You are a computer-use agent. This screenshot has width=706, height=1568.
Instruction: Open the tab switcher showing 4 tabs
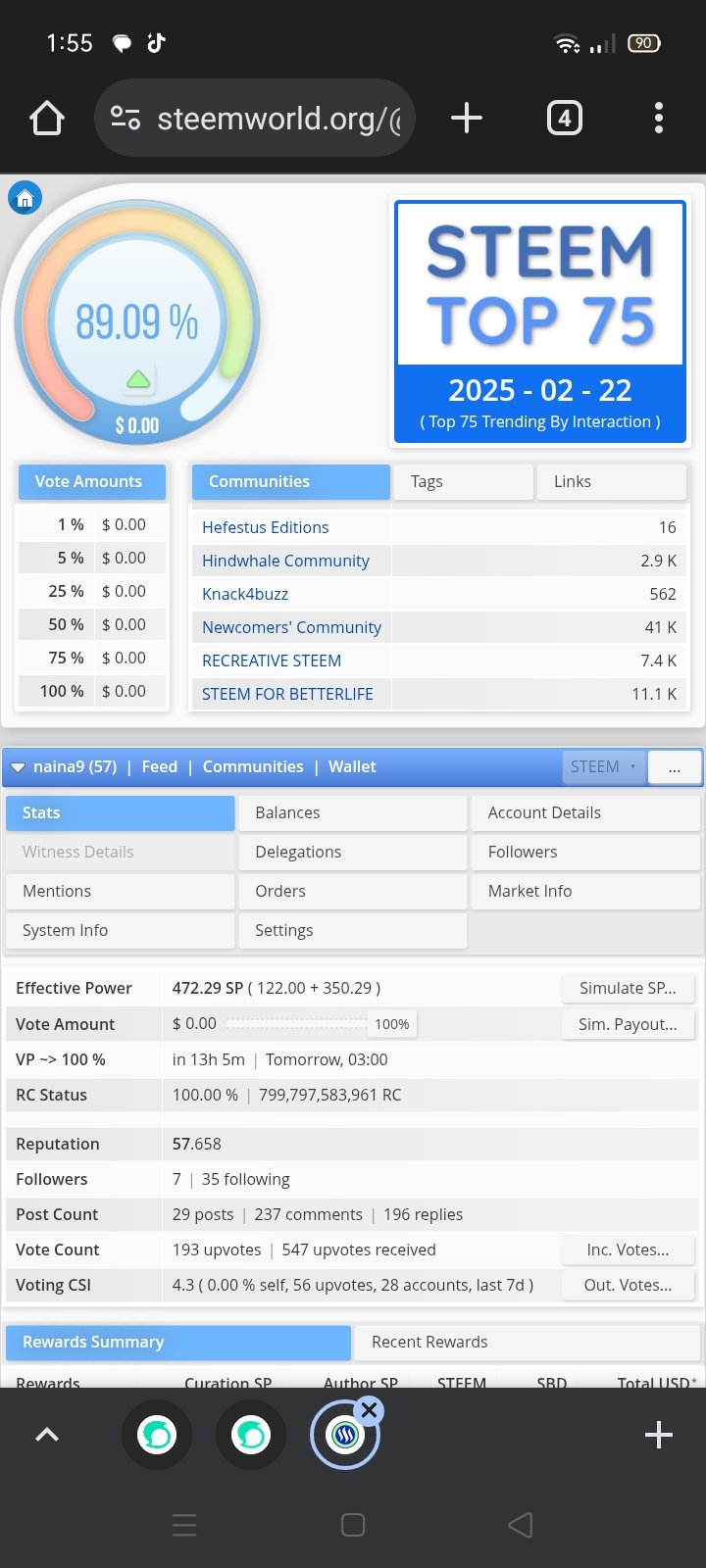564,119
